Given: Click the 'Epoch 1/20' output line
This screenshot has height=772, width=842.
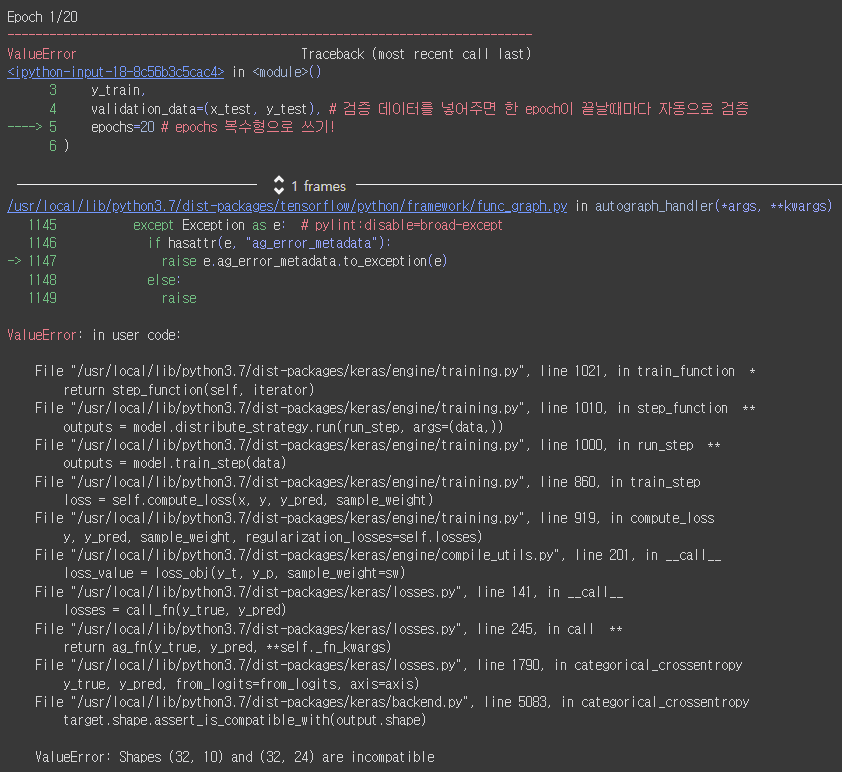Looking at the screenshot, I should 42,17.
